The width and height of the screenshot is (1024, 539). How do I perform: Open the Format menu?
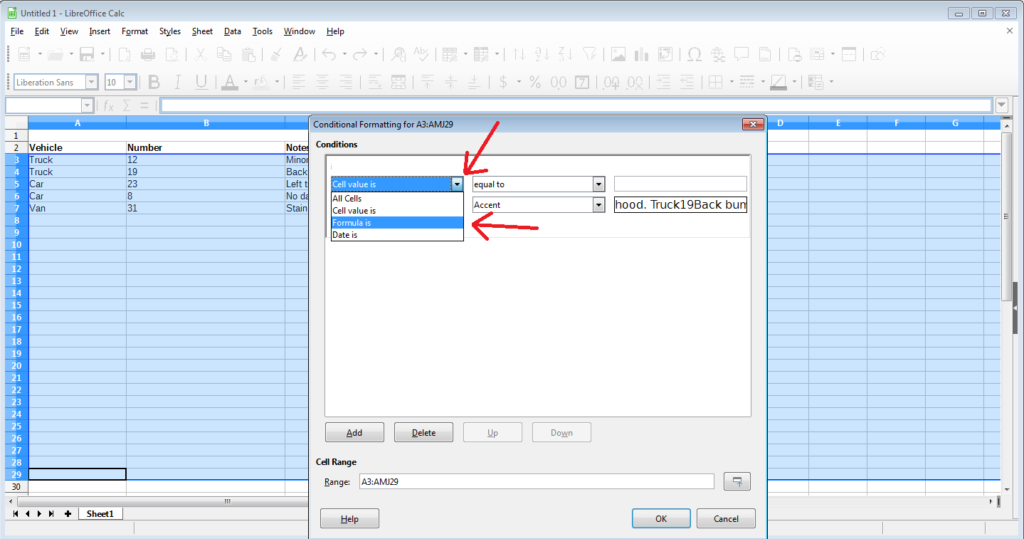click(x=134, y=31)
